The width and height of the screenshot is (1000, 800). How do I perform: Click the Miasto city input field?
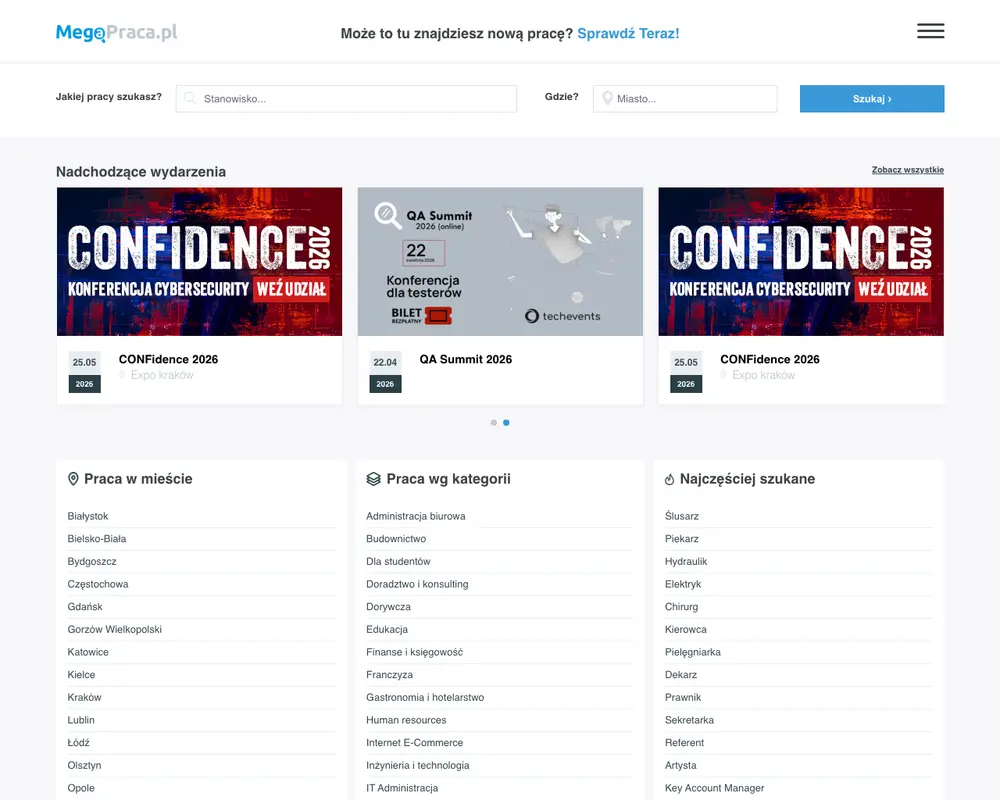pos(685,99)
